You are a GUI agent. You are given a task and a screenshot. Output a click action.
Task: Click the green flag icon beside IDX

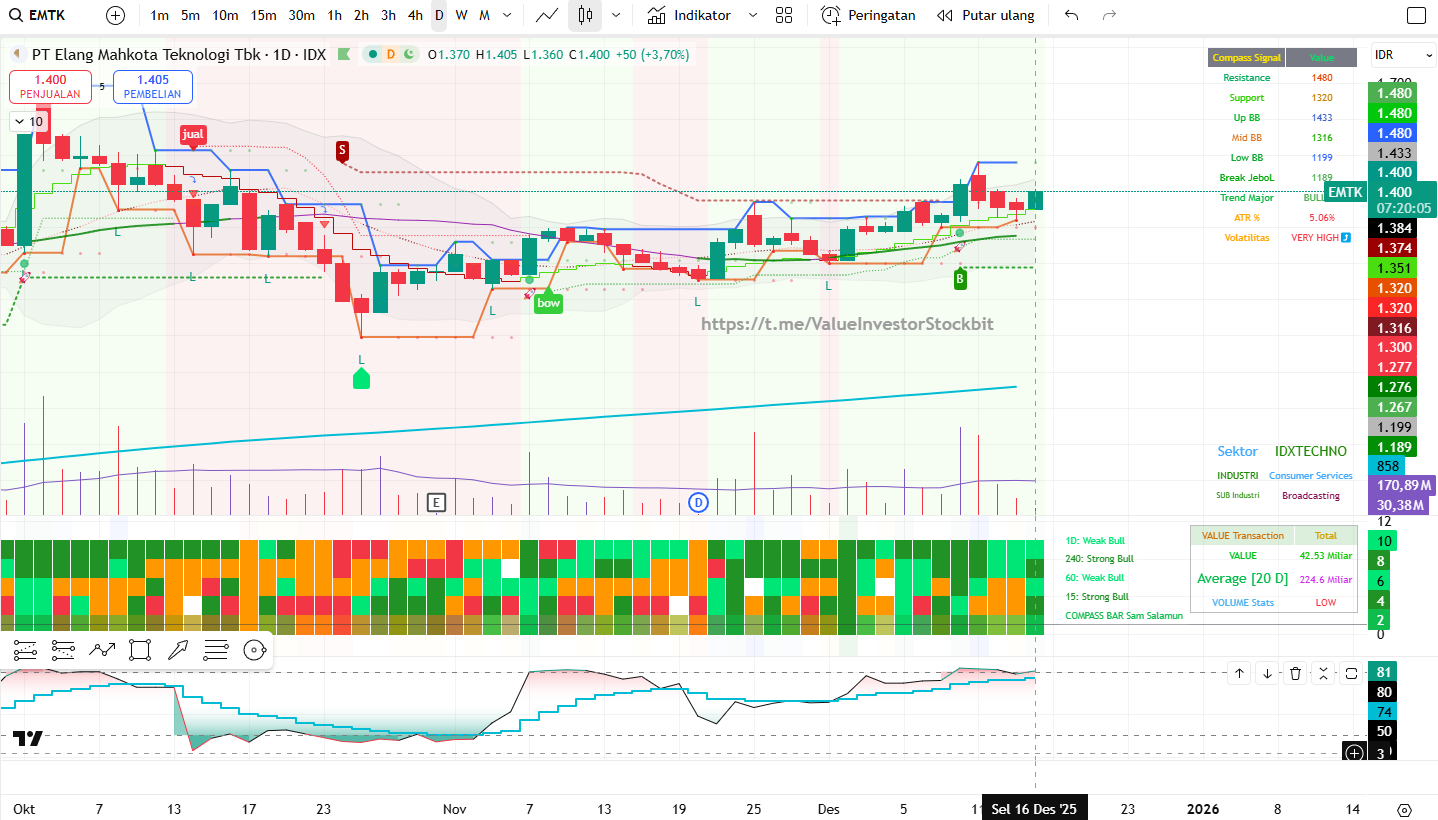[344, 55]
